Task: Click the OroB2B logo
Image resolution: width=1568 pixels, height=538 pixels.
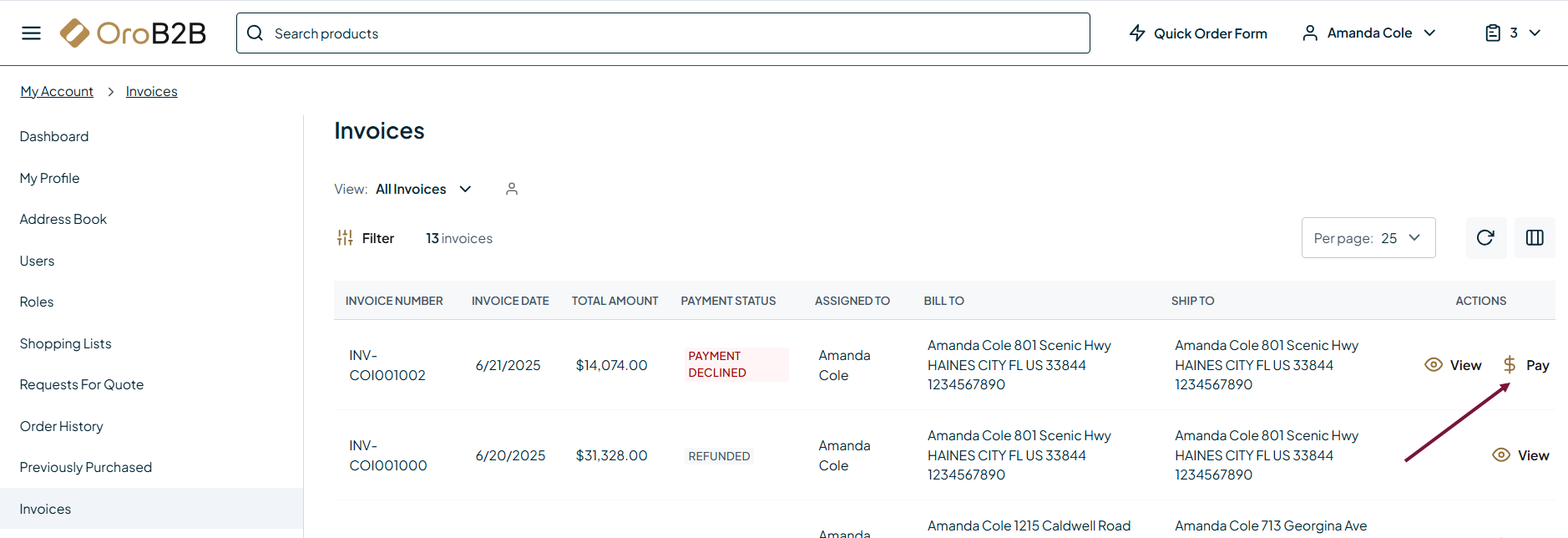Action: coord(134,33)
